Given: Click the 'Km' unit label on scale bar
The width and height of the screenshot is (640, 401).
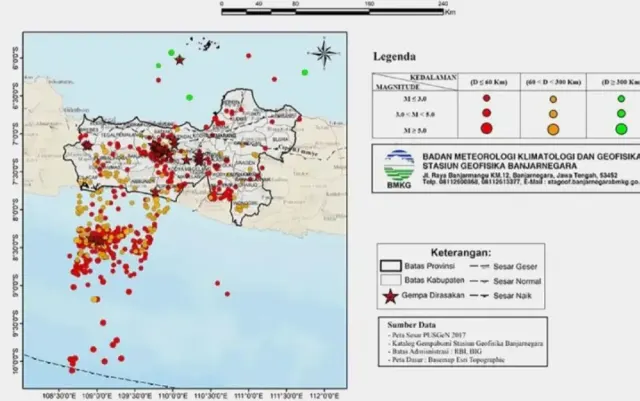Looking at the screenshot, I should pyautogui.click(x=450, y=12).
